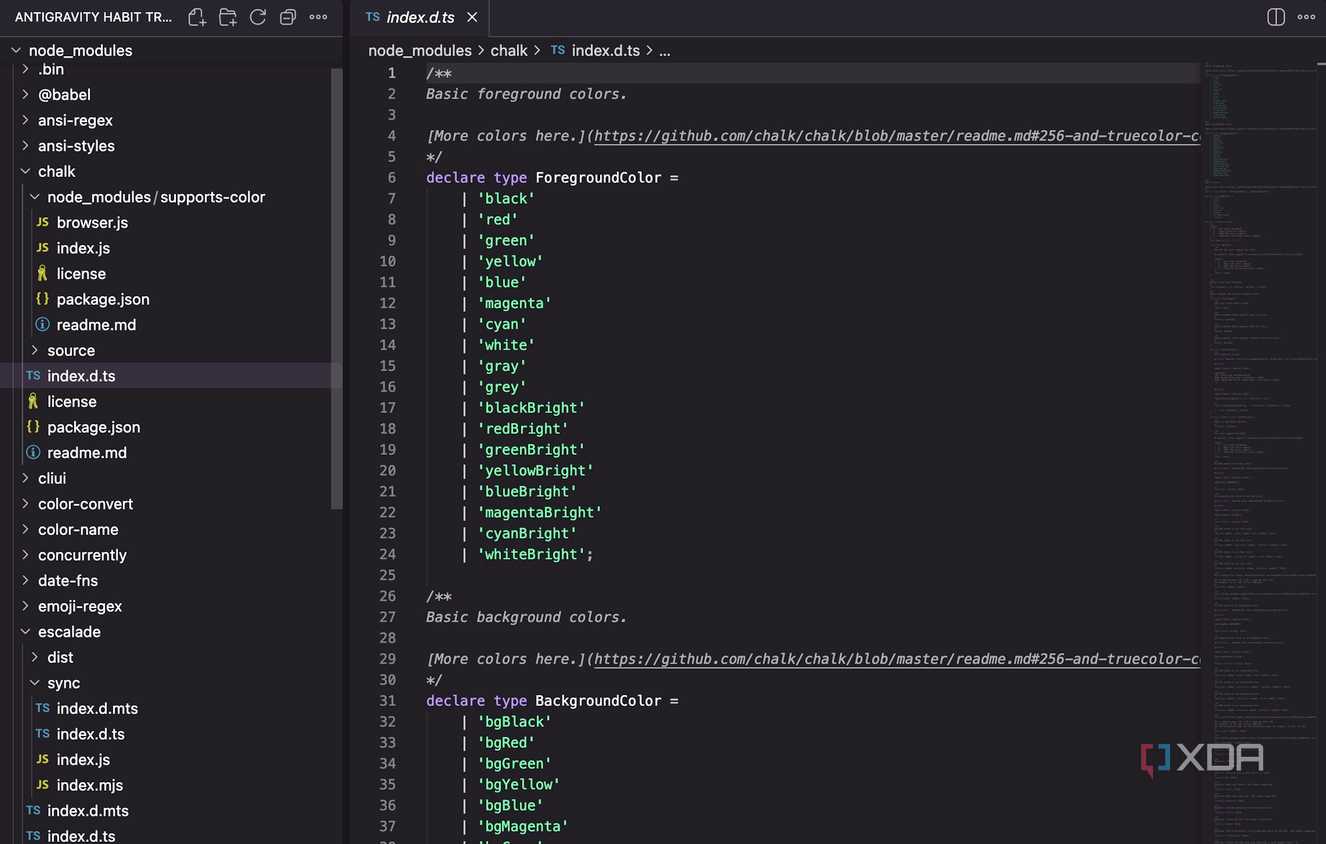The width and height of the screenshot is (1326, 844).
Task: Collapse the node_modules/supports-color folder
Action: tap(171, 197)
